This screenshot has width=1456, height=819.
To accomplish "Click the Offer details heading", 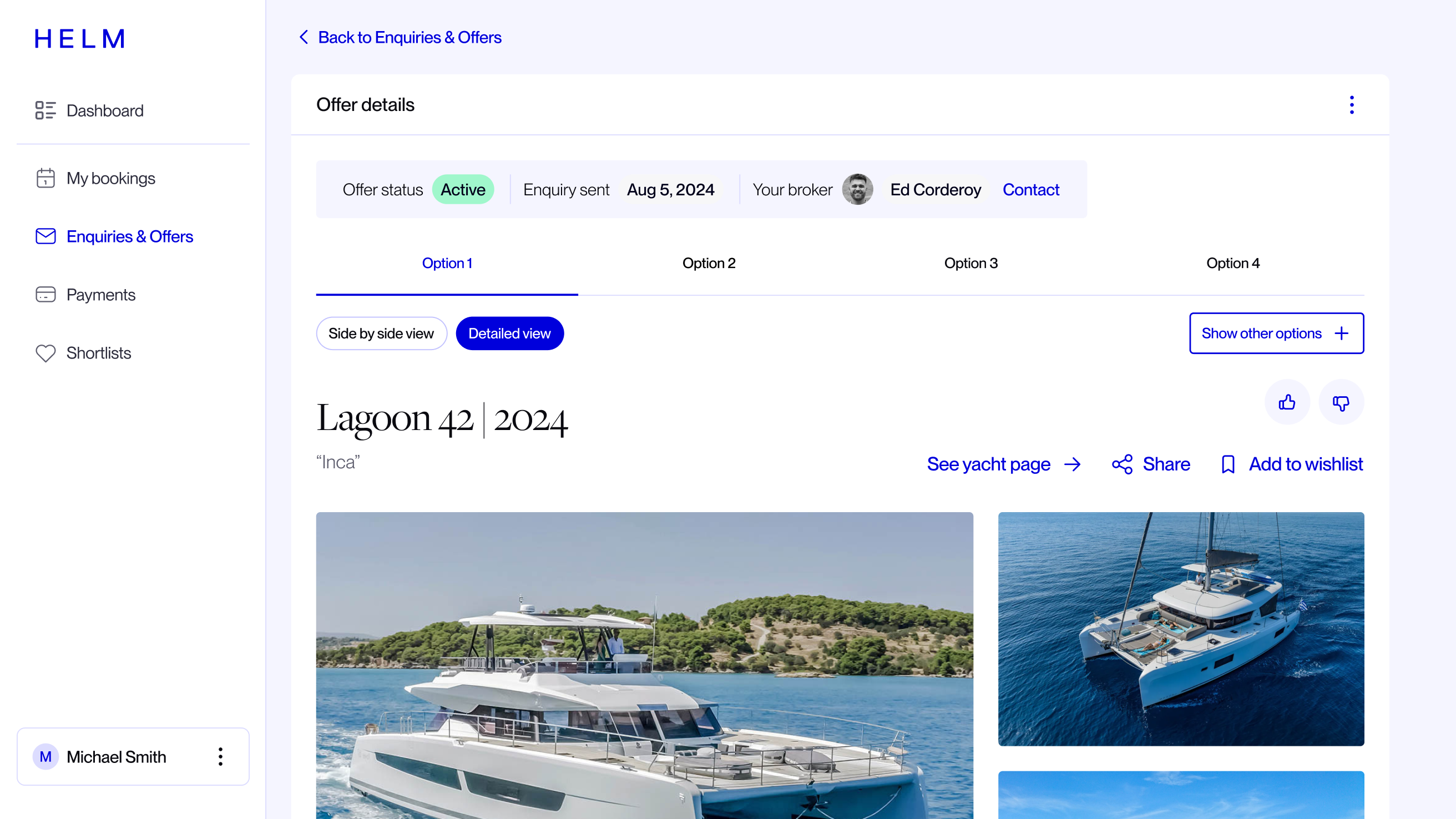I will click(x=365, y=104).
